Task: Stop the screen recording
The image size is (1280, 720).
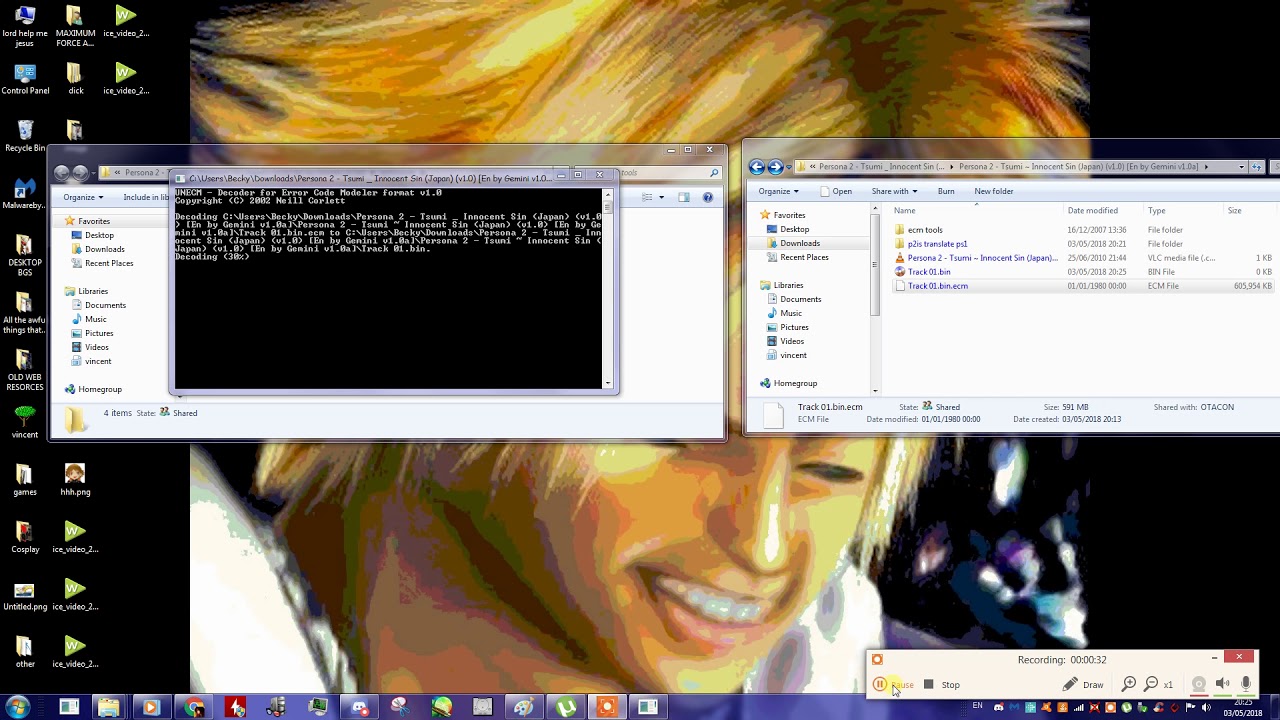Action: [941, 685]
